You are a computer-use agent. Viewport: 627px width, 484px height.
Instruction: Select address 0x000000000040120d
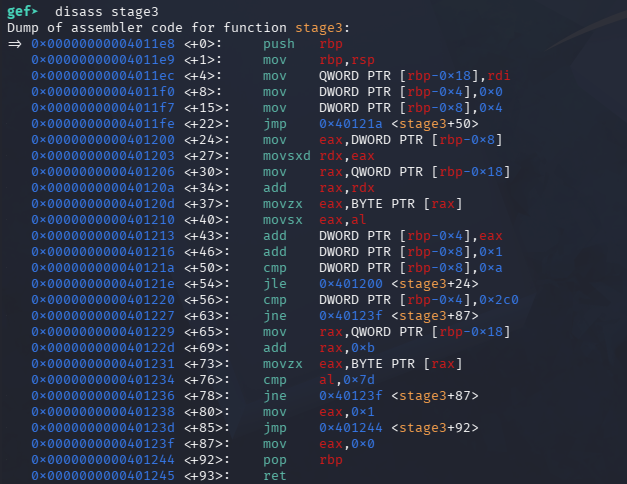click(103, 204)
